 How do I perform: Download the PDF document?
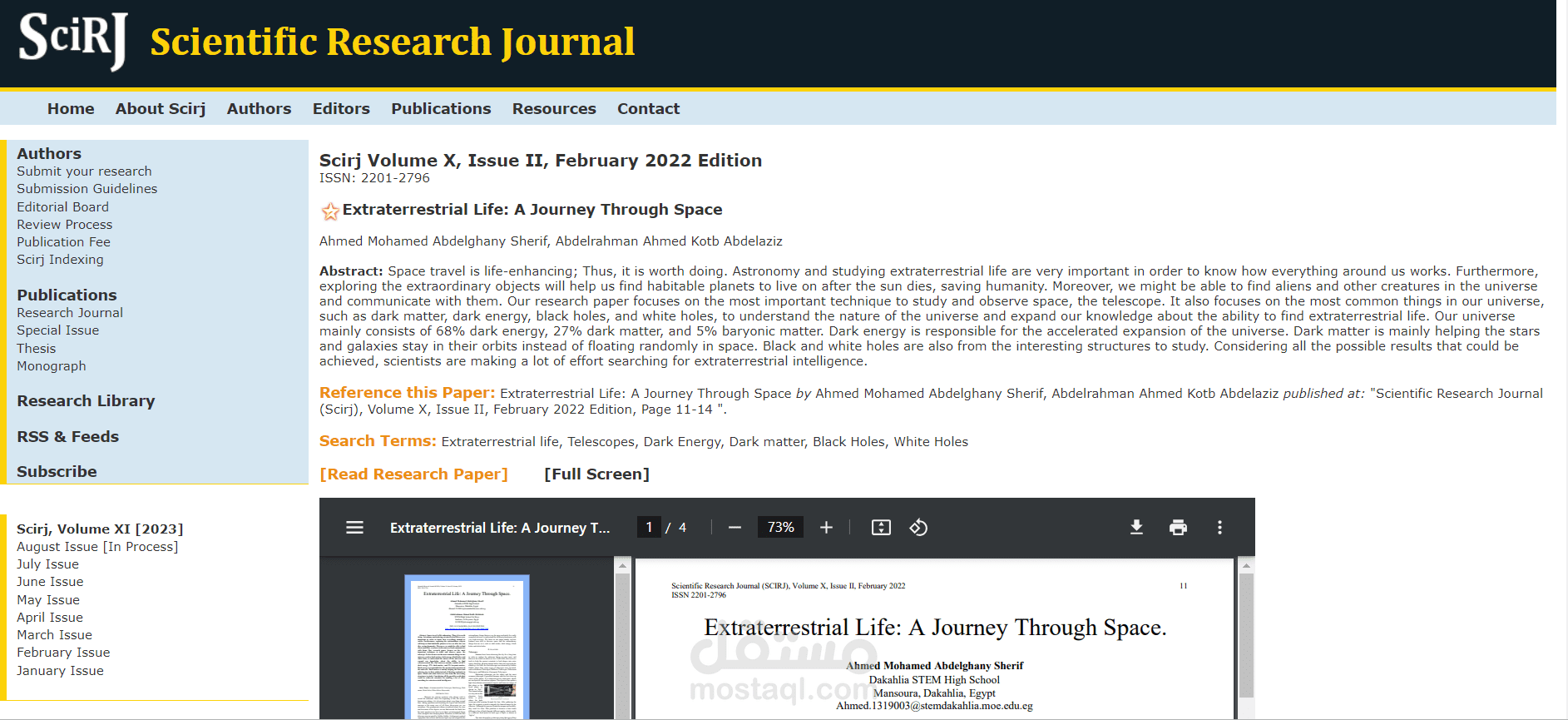(x=1136, y=528)
